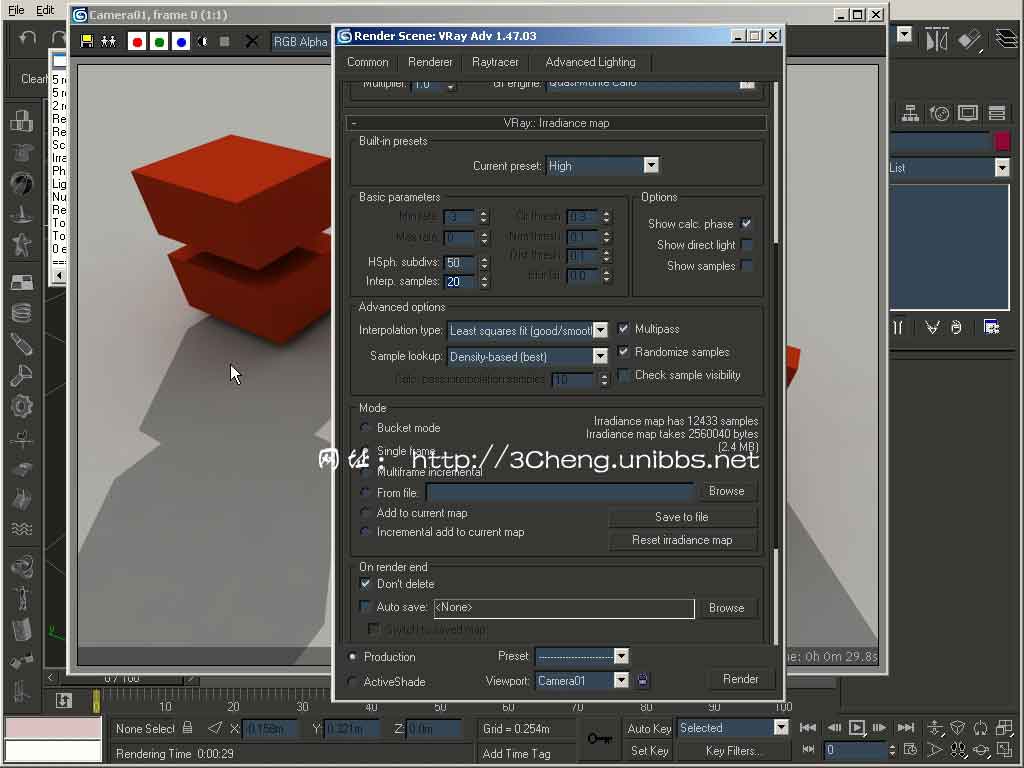
Task: Open the Edit menu
Action: pos(45,10)
